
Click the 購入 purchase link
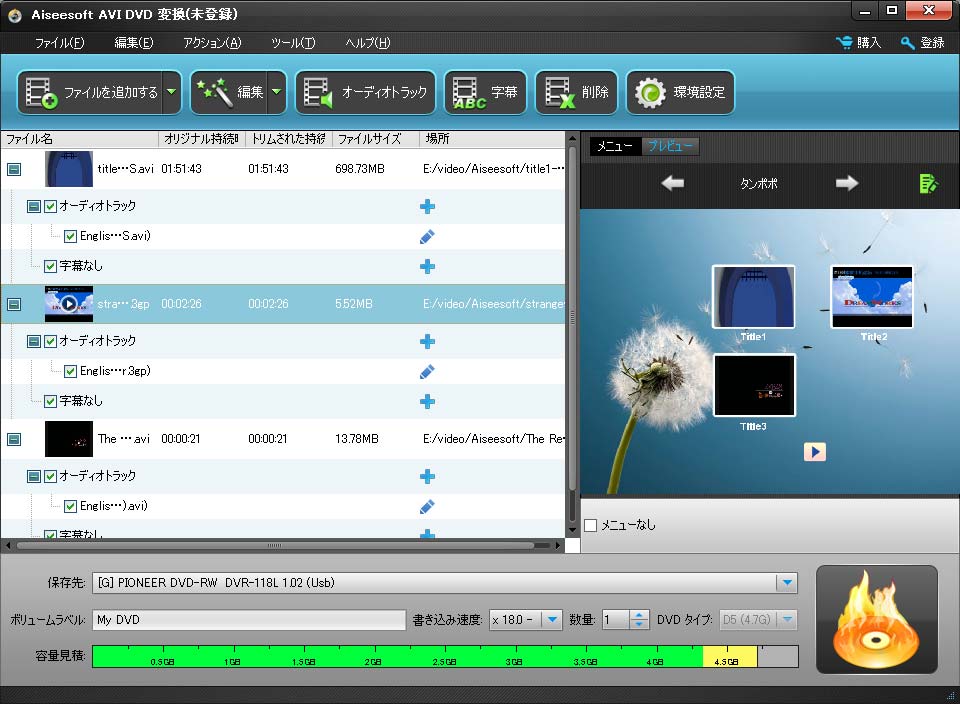click(x=858, y=43)
